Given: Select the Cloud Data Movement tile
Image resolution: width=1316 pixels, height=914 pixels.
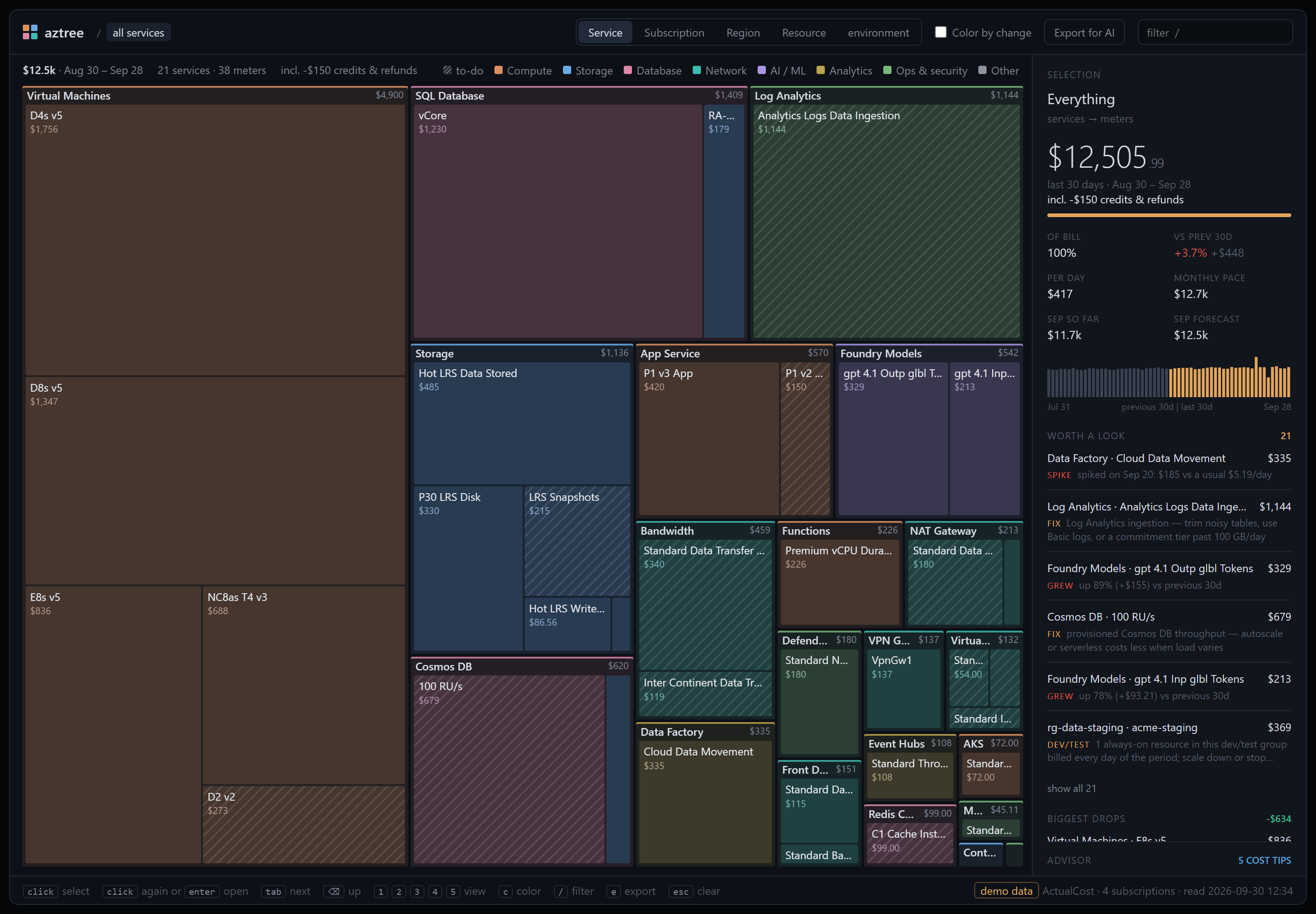Looking at the screenshot, I should (x=705, y=802).
